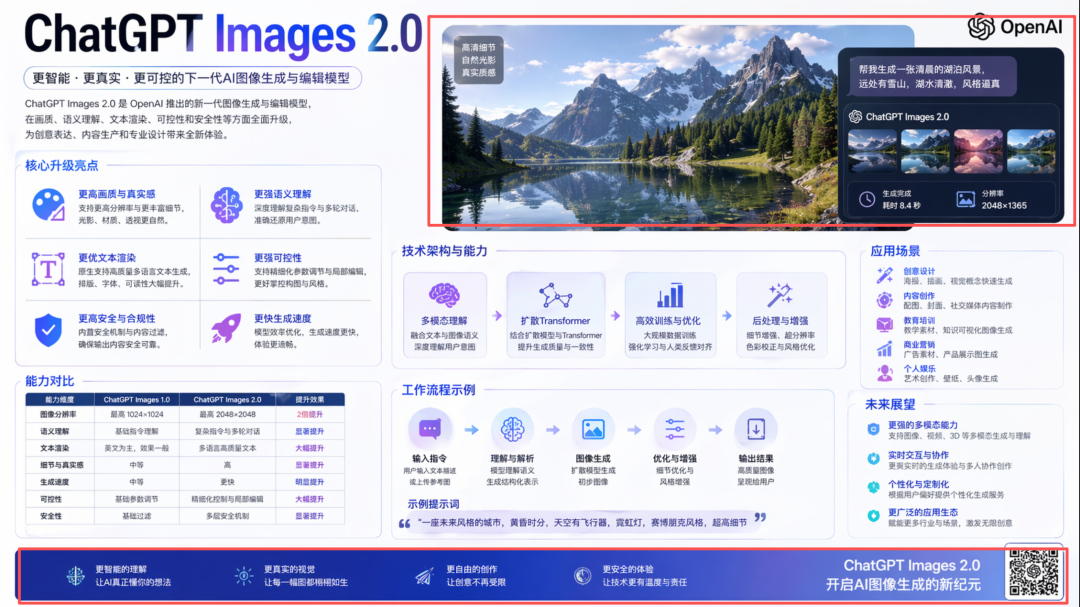Click the growth chart icon beside 商业营销
Image resolution: width=1080 pixels, height=607 pixels.
point(884,349)
